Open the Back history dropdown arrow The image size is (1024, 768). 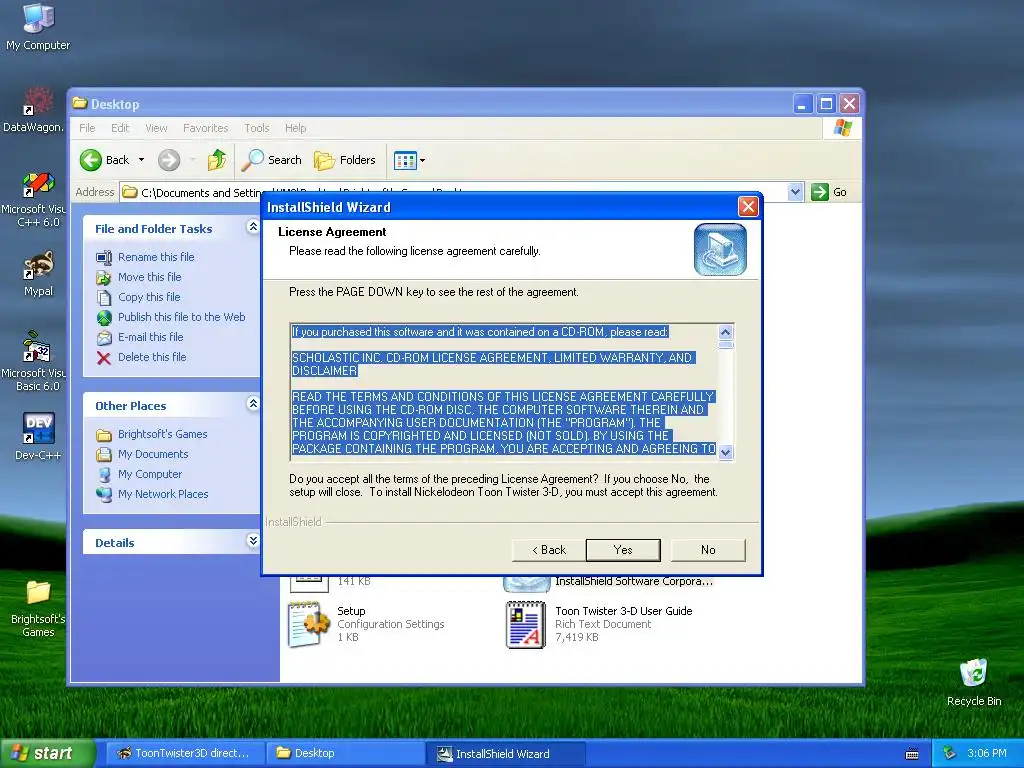pyautogui.click(x=141, y=160)
